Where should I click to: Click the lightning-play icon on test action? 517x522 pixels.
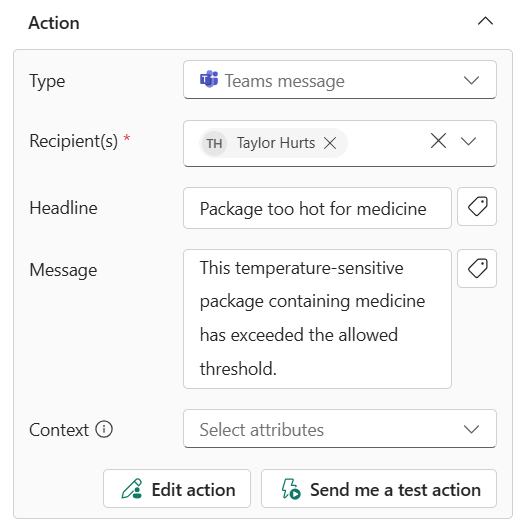pyautogui.click(x=291, y=489)
